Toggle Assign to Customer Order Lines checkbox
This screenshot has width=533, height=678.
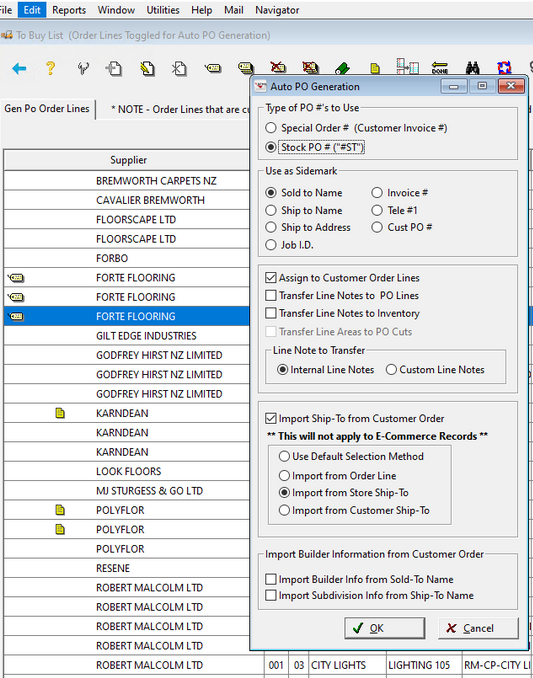271,278
